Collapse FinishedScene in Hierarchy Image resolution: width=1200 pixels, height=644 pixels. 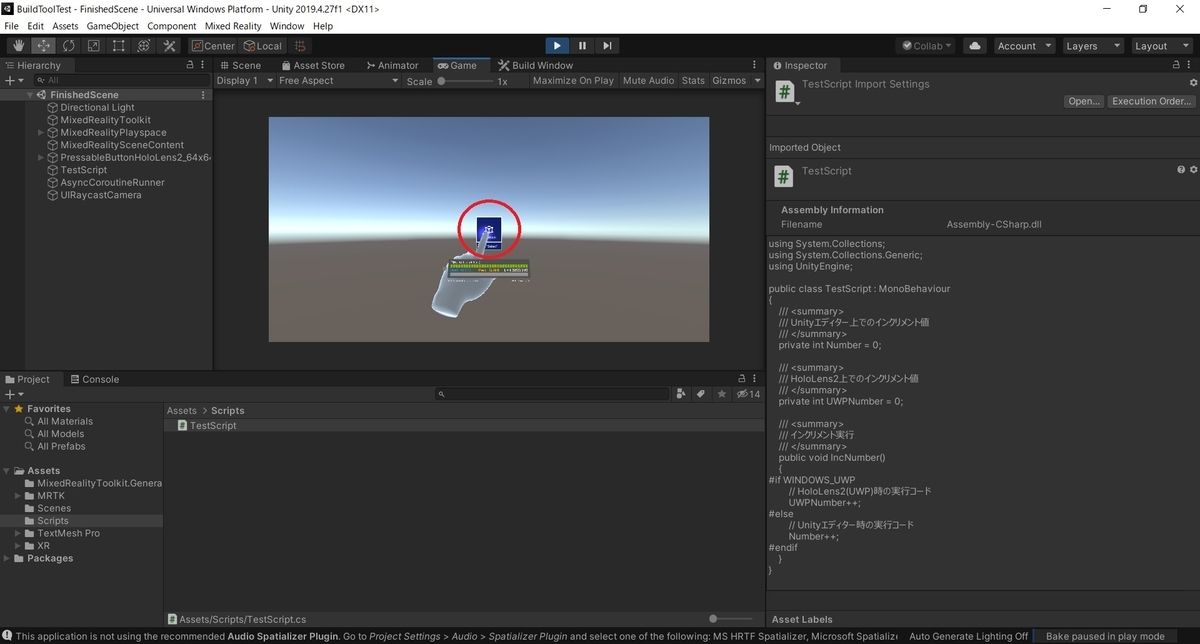(x=30, y=95)
